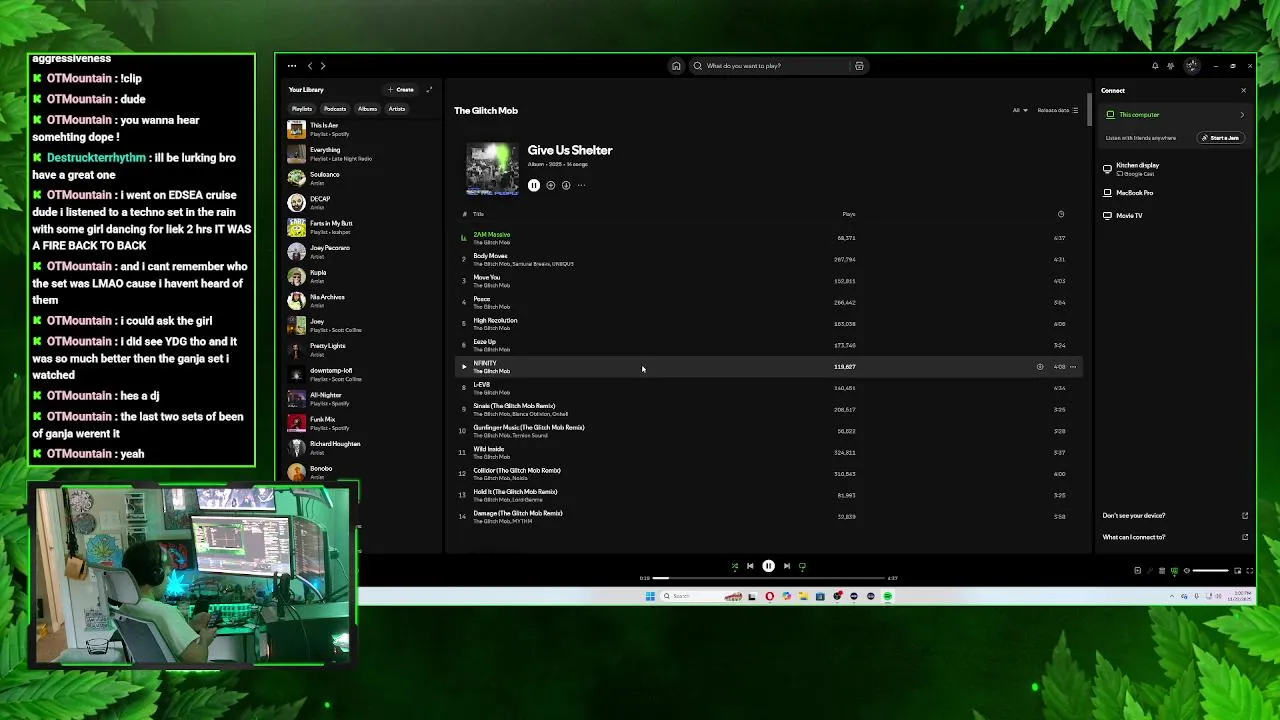Image resolution: width=1280 pixels, height=720 pixels.
Task: Select MacBook Pro device
Action: coord(1174,193)
